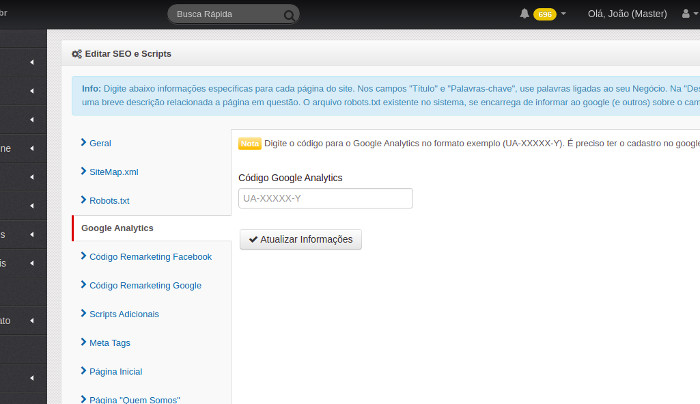This screenshot has height=404, width=700.
Task: Click the Busca Rápida search field
Action: tap(233, 14)
